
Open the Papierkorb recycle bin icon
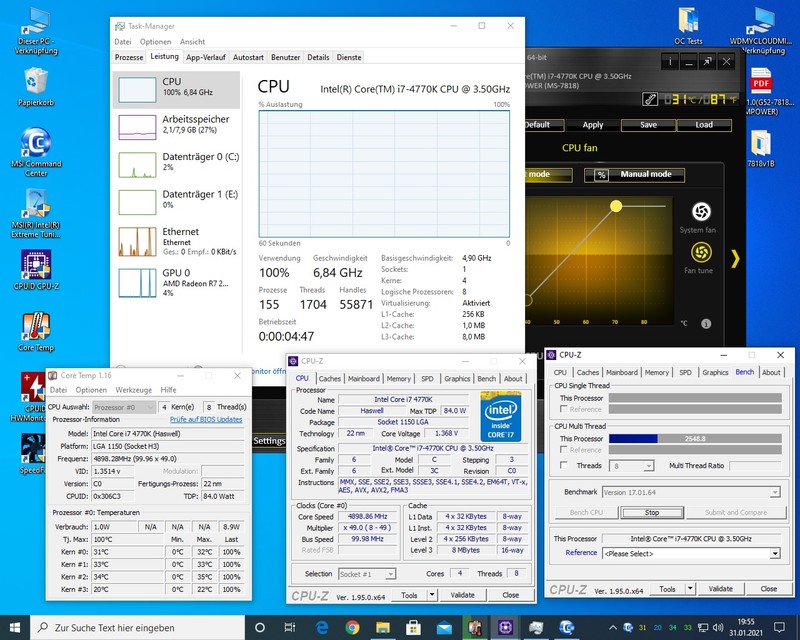pyautogui.click(x=36, y=87)
